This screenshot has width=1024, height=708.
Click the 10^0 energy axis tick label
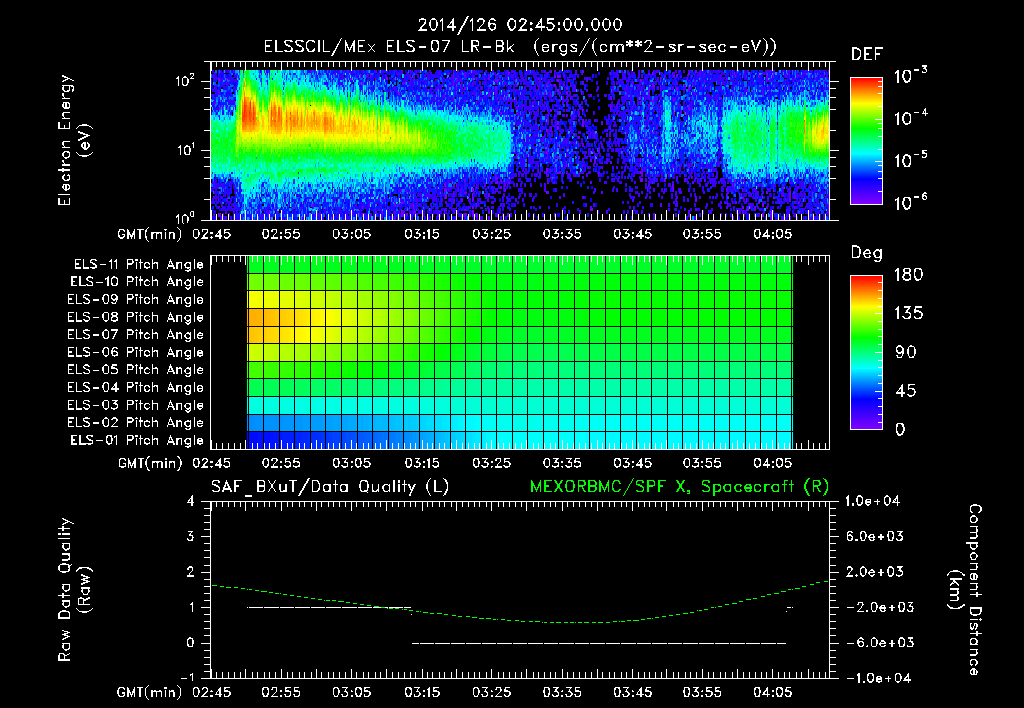(x=185, y=217)
